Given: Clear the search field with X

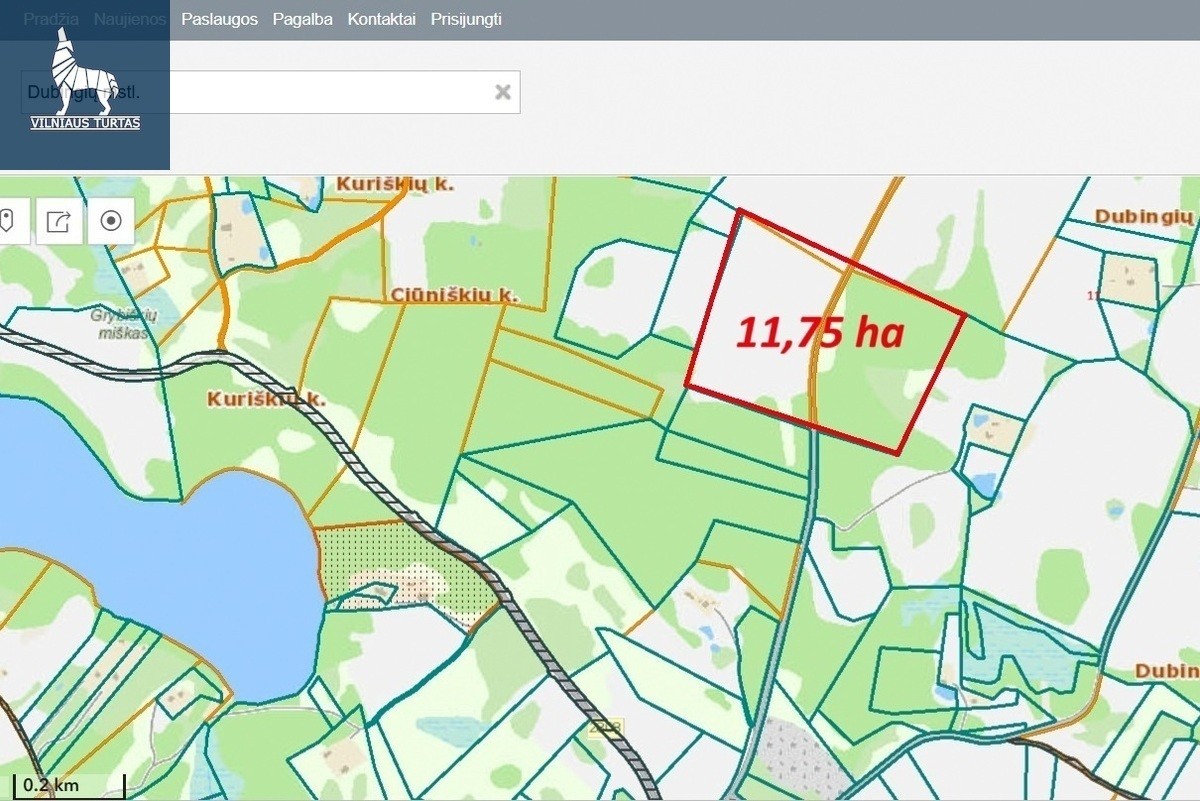Looking at the screenshot, I should tap(503, 92).
